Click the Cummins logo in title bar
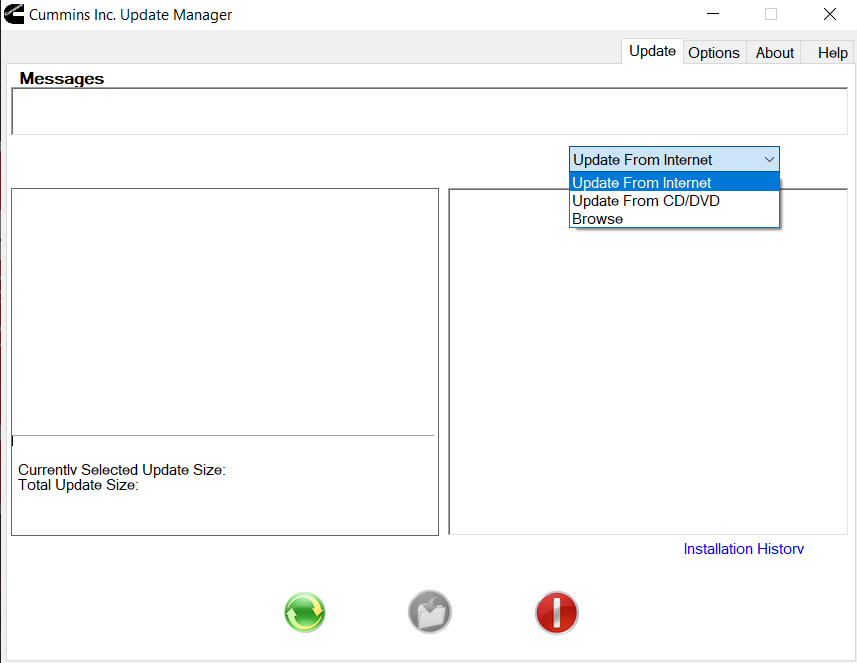The height and width of the screenshot is (663, 857). pyautogui.click(x=14, y=14)
